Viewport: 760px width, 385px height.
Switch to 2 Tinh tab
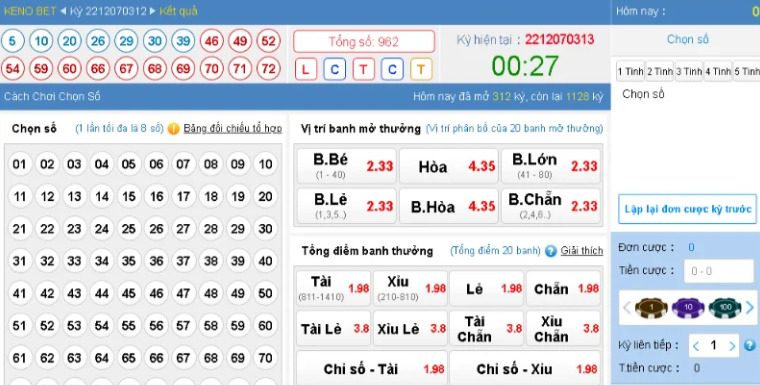[660, 72]
